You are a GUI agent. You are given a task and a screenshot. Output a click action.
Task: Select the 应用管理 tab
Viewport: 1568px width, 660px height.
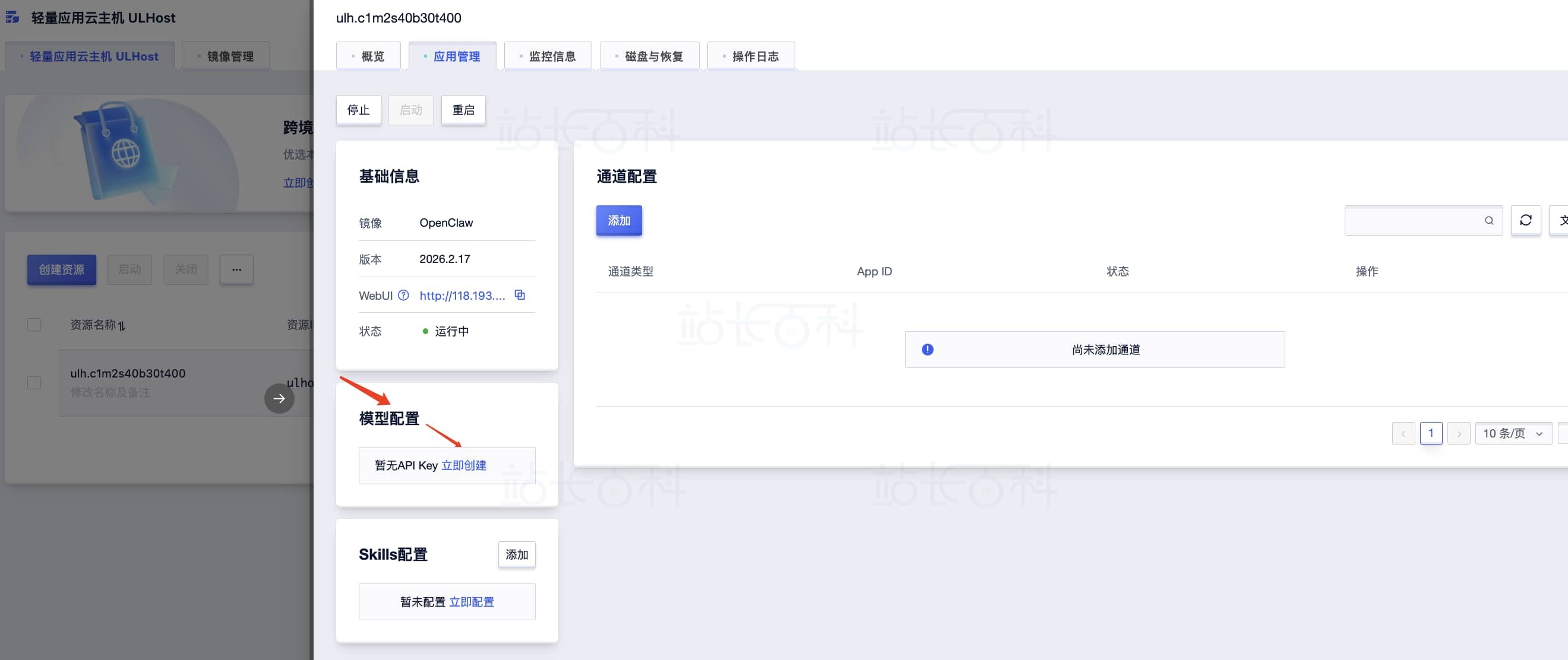point(452,56)
